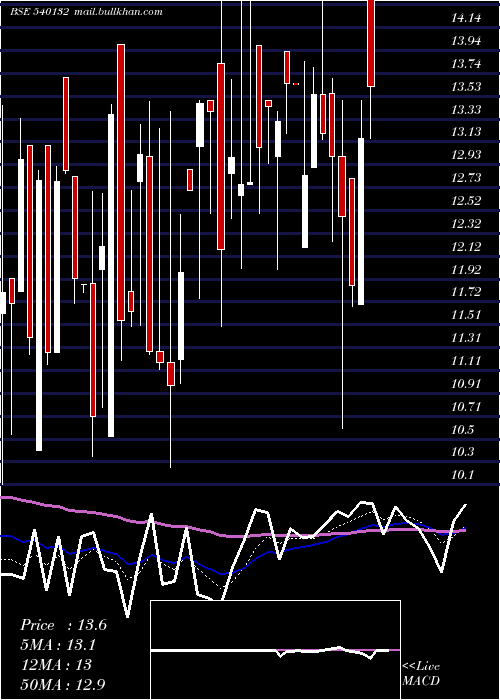Click the 13.94 price axis label
Viewport: 500px width, 700px height.
pyautogui.click(x=466, y=41)
